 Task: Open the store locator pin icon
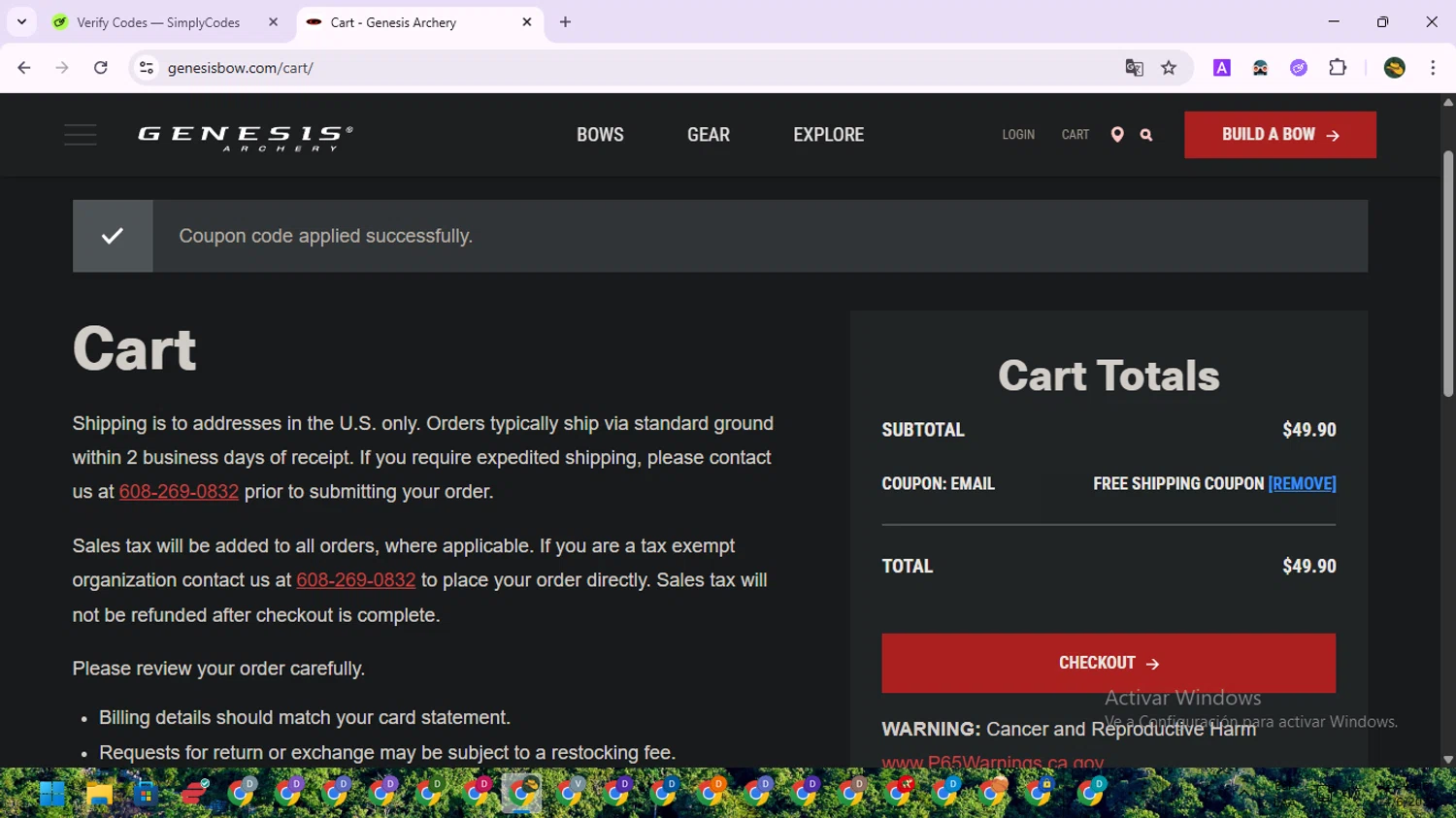tap(1117, 135)
